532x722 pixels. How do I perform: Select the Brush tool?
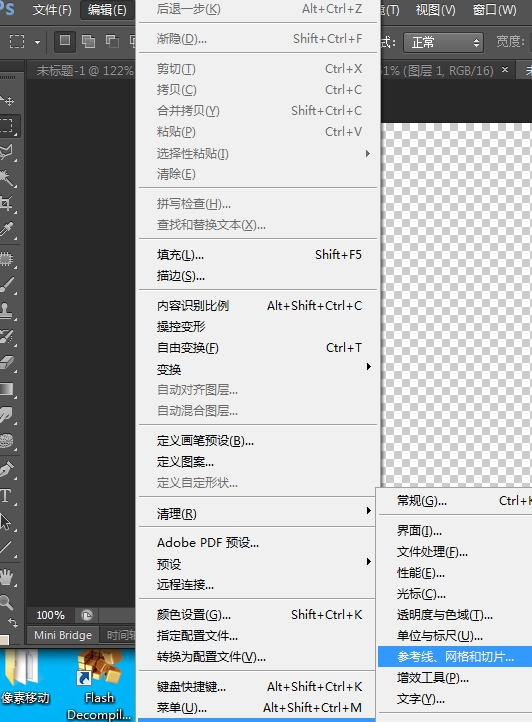(x=7, y=285)
